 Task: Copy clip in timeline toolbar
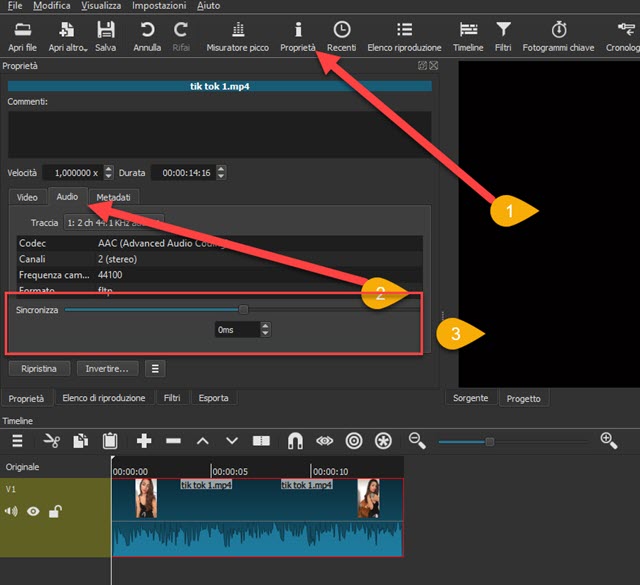80,441
